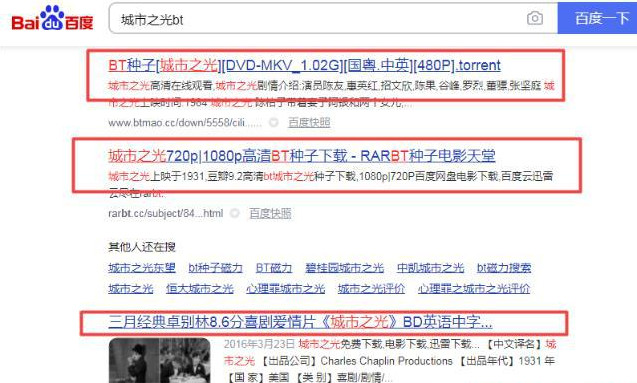The image size is (637, 383).
Task: Open 百度快照 for the btmao.cc result
Action: click(309, 122)
